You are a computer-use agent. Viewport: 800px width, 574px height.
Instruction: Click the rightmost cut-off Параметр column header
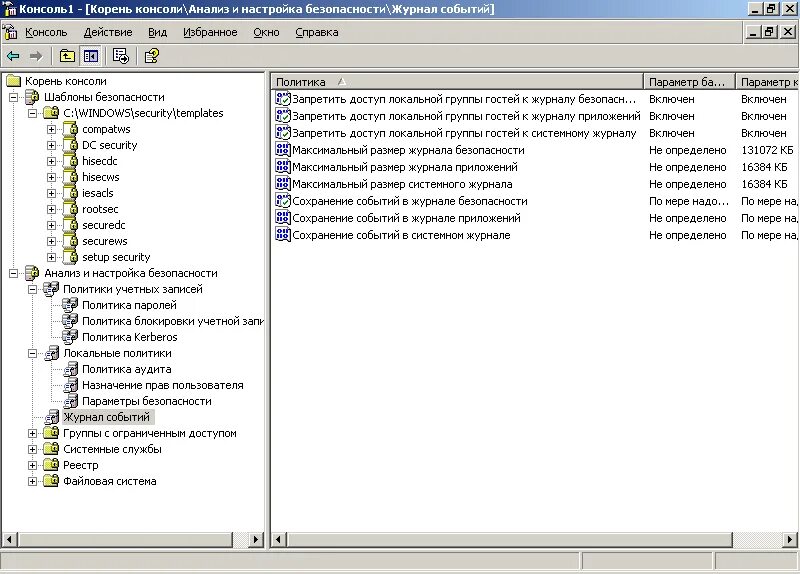click(768, 82)
